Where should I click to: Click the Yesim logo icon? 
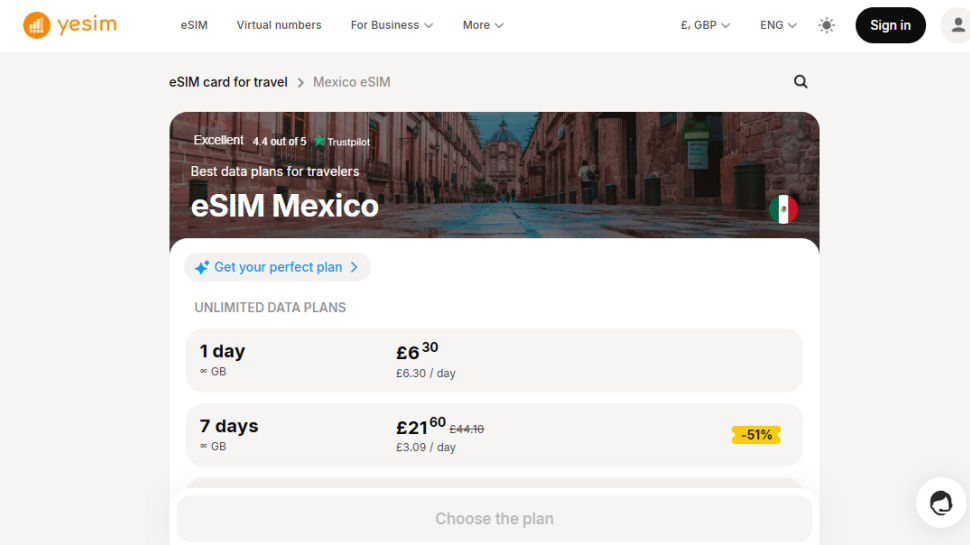(x=36, y=25)
